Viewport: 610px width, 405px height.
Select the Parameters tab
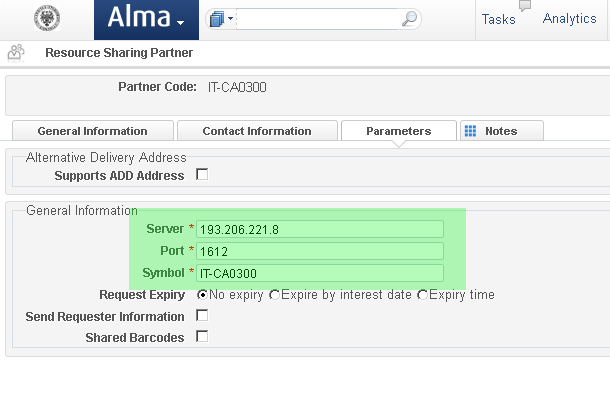399,131
